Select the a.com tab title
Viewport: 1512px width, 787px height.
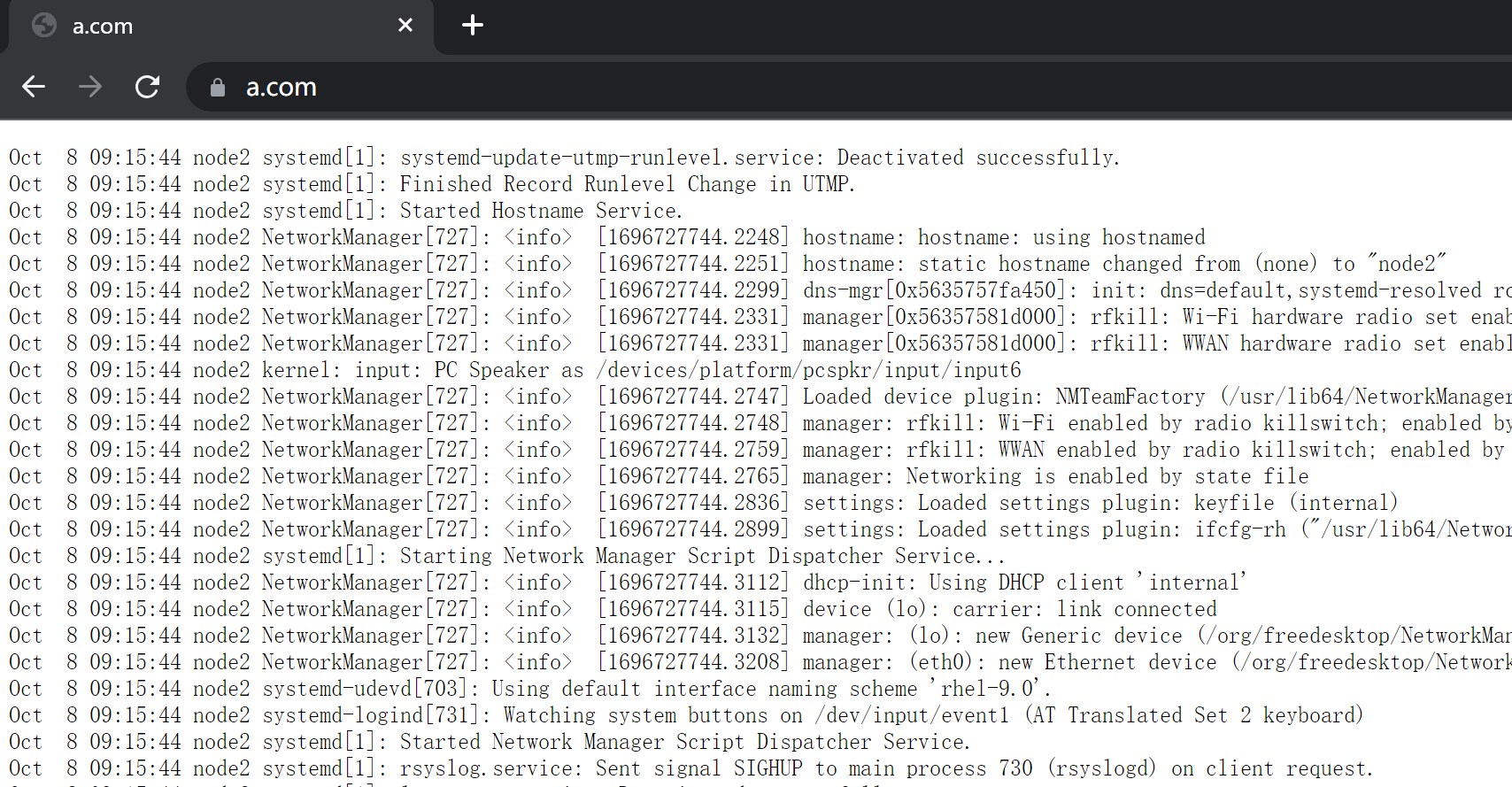click(x=103, y=27)
